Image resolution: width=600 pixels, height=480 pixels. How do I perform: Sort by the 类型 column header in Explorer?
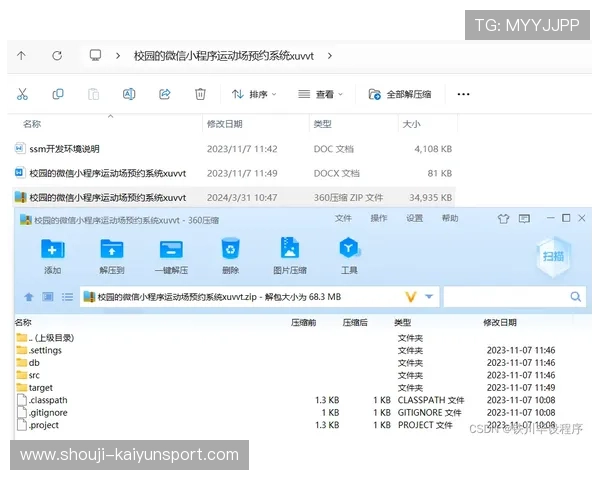coord(323,124)
